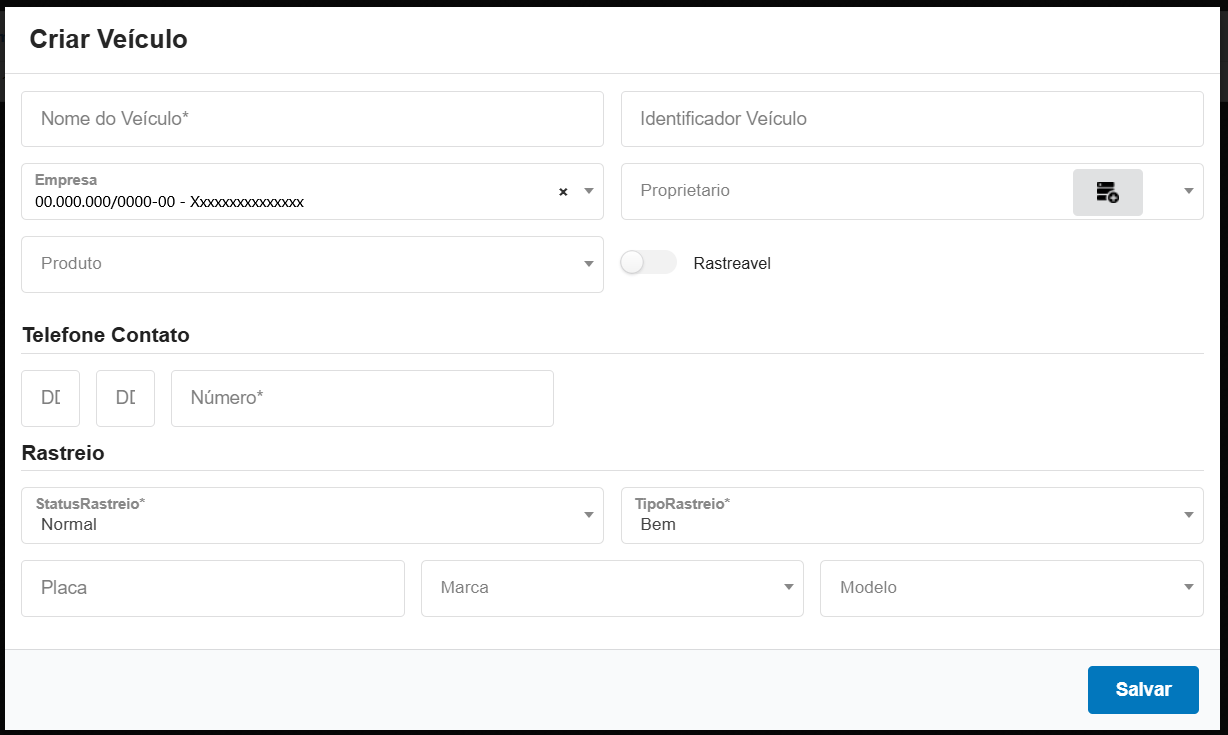Click the Nome do Veículo field
Screen dimensions: 1228x735
312,119
